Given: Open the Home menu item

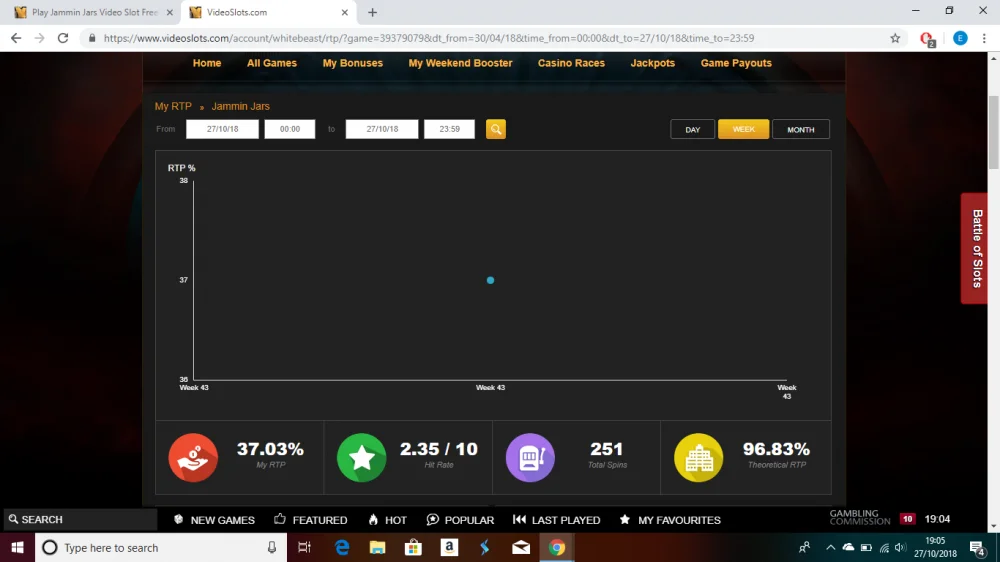Looking at the screenshot, I should (x=207, y=63).
